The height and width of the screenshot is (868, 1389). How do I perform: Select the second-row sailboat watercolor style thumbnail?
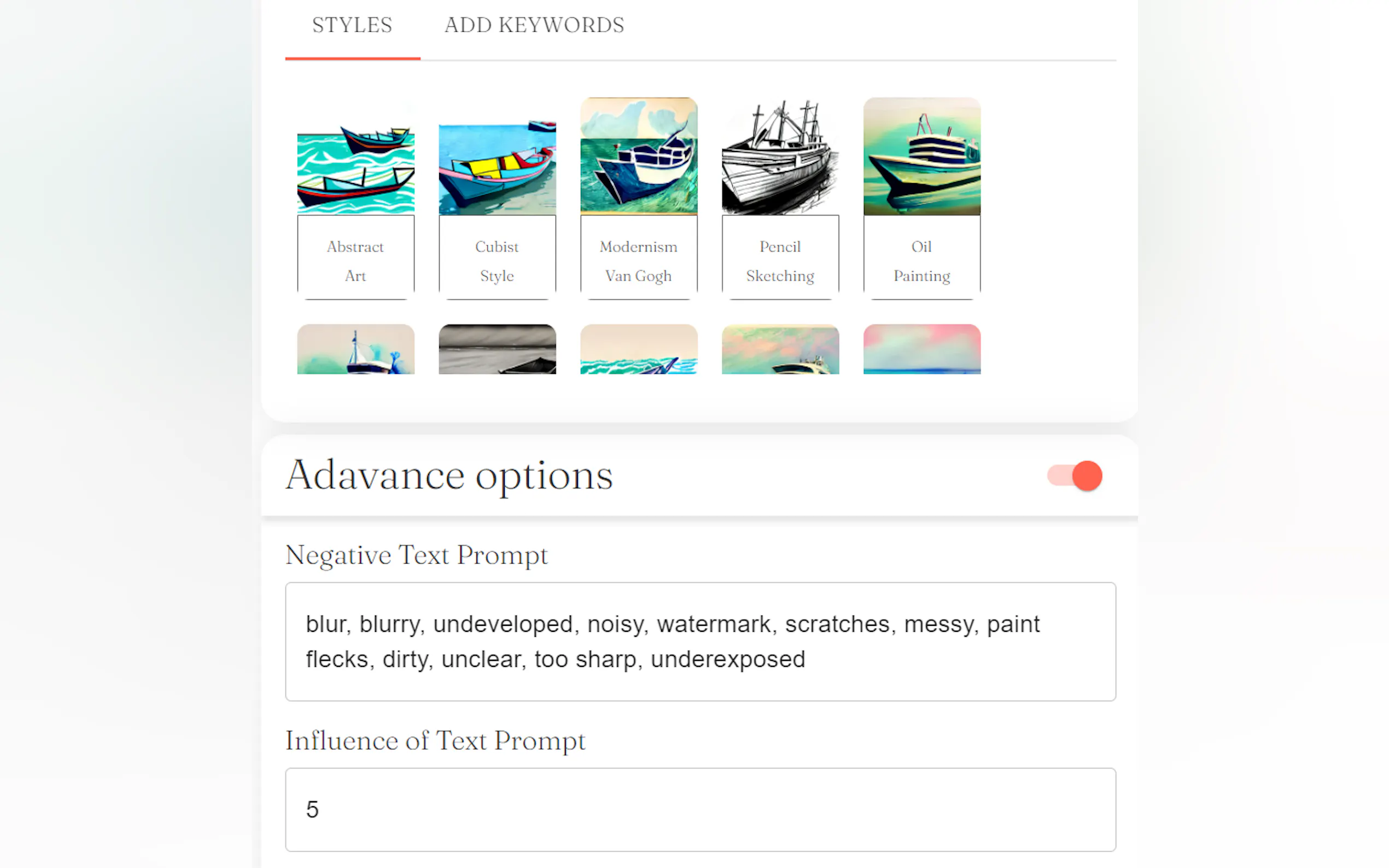coord(355,349)
